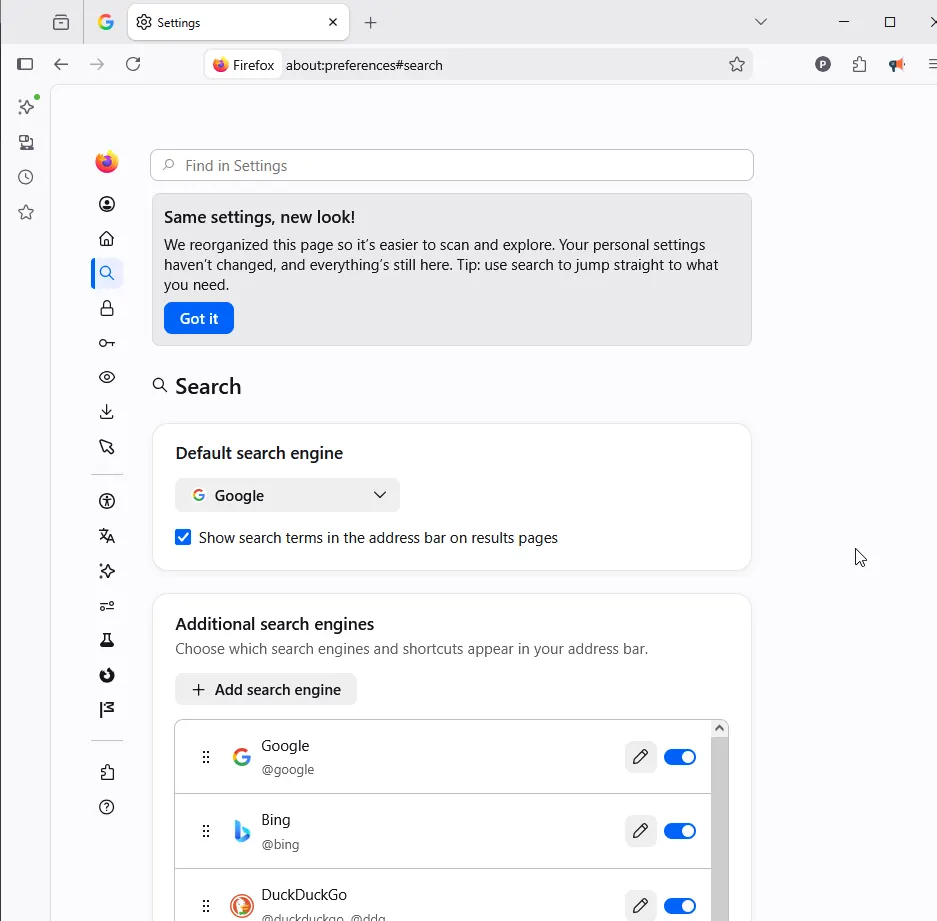The height and width of the screenshot is (921, 937).
Task: Click the 'Additional search engines' heading
Action: [275, 624]
